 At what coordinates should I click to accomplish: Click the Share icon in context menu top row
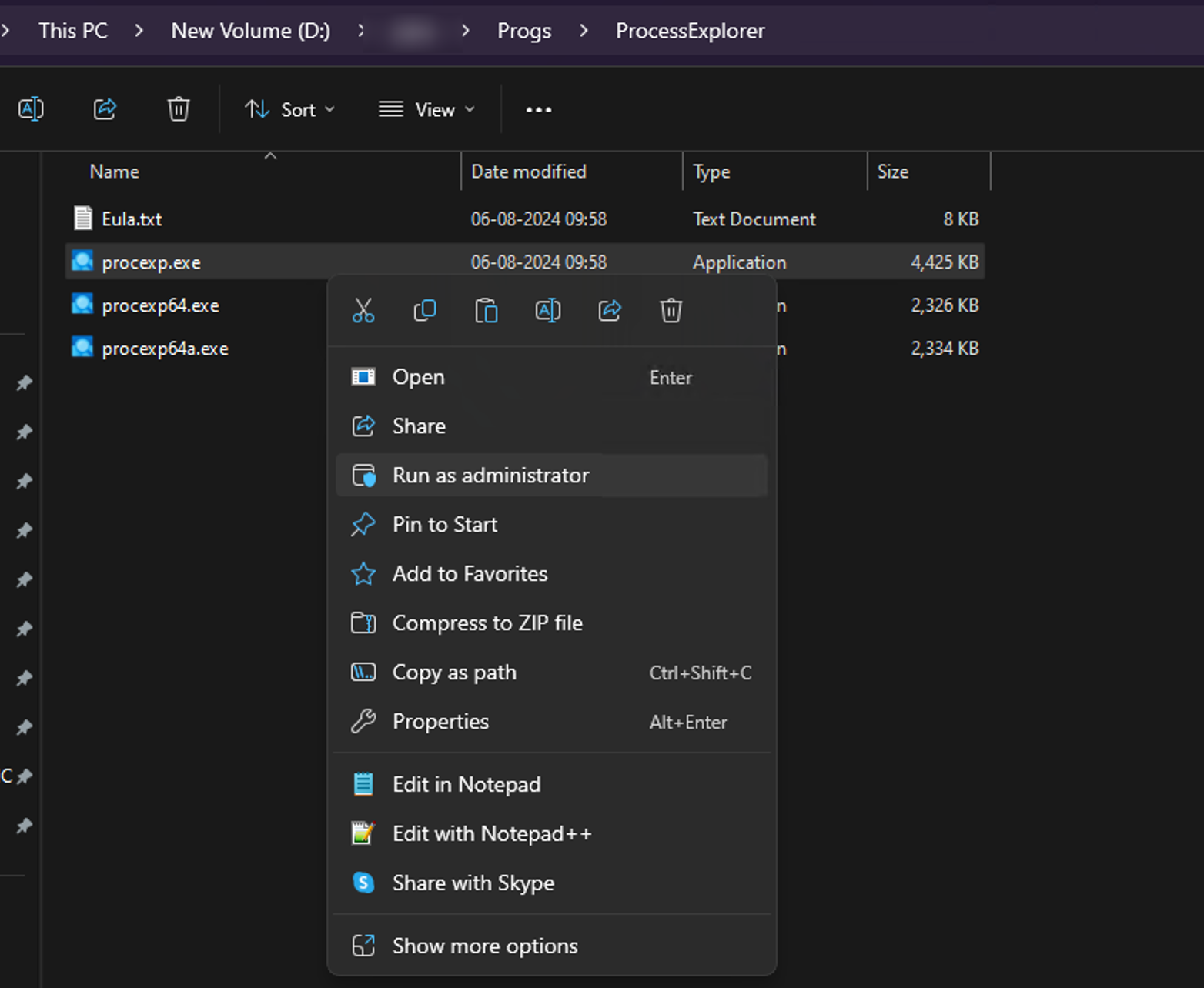pos(610,311)
